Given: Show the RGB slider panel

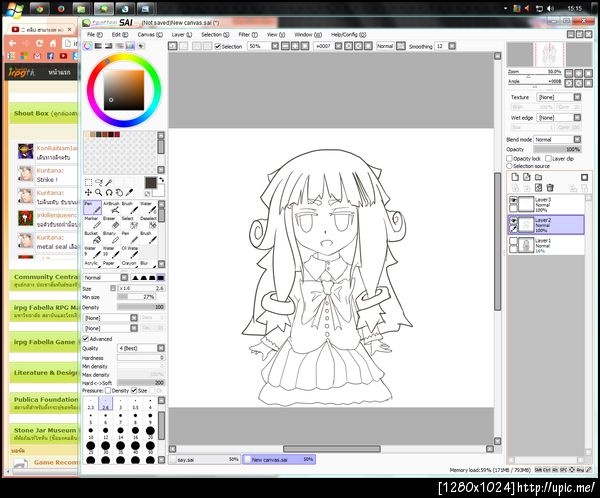Looking at the screenshot, I should 98,46.
